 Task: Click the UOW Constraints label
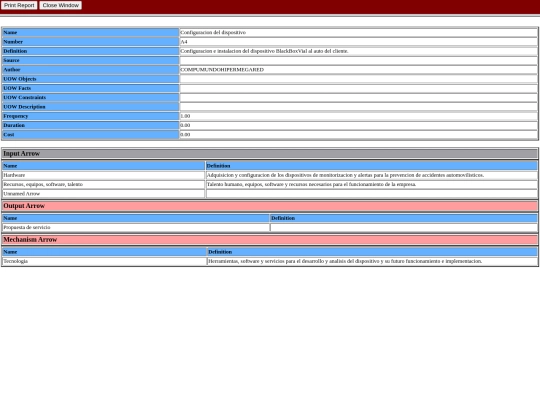click(x=91, y=97)
